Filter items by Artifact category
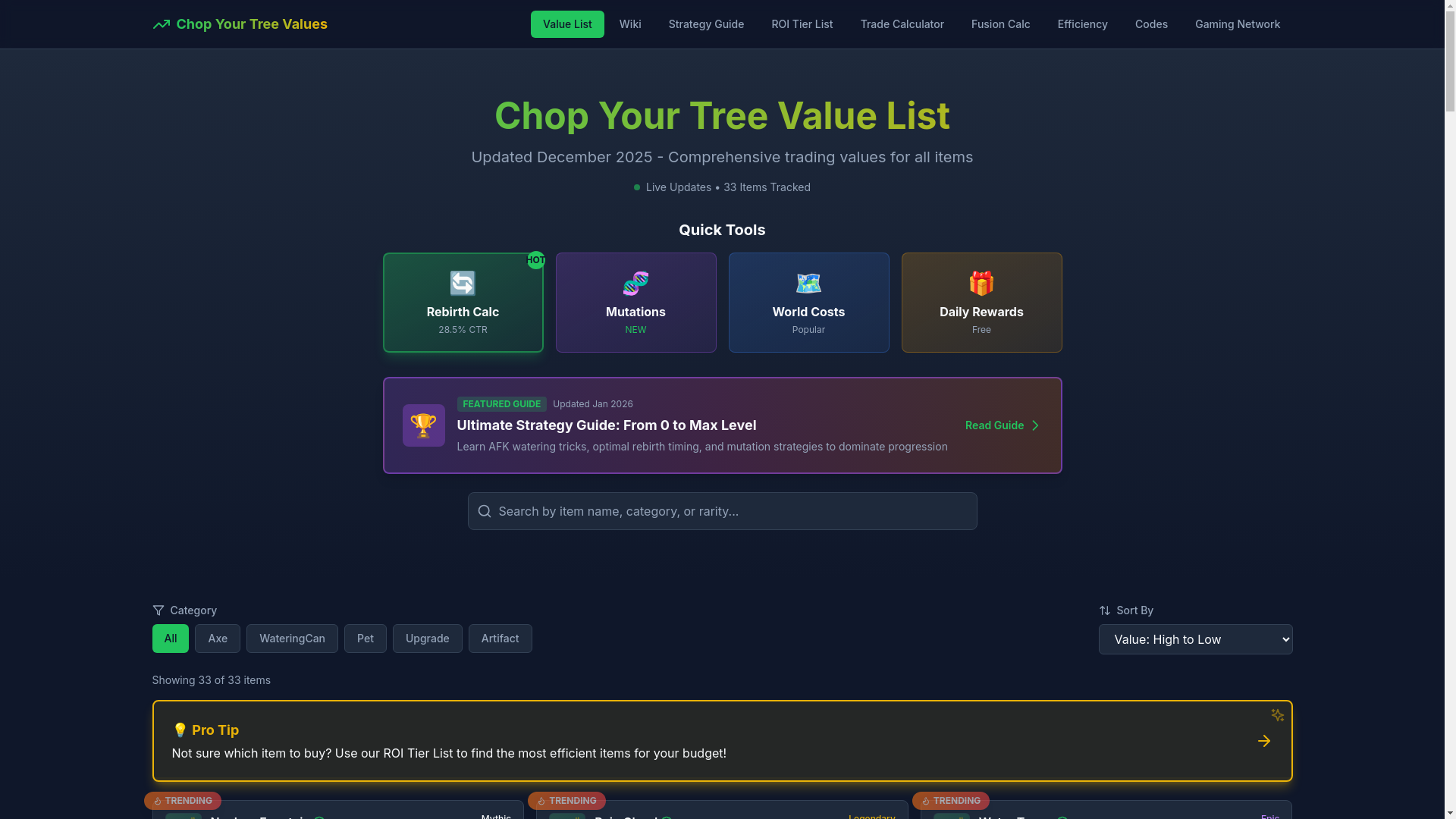 500,639
